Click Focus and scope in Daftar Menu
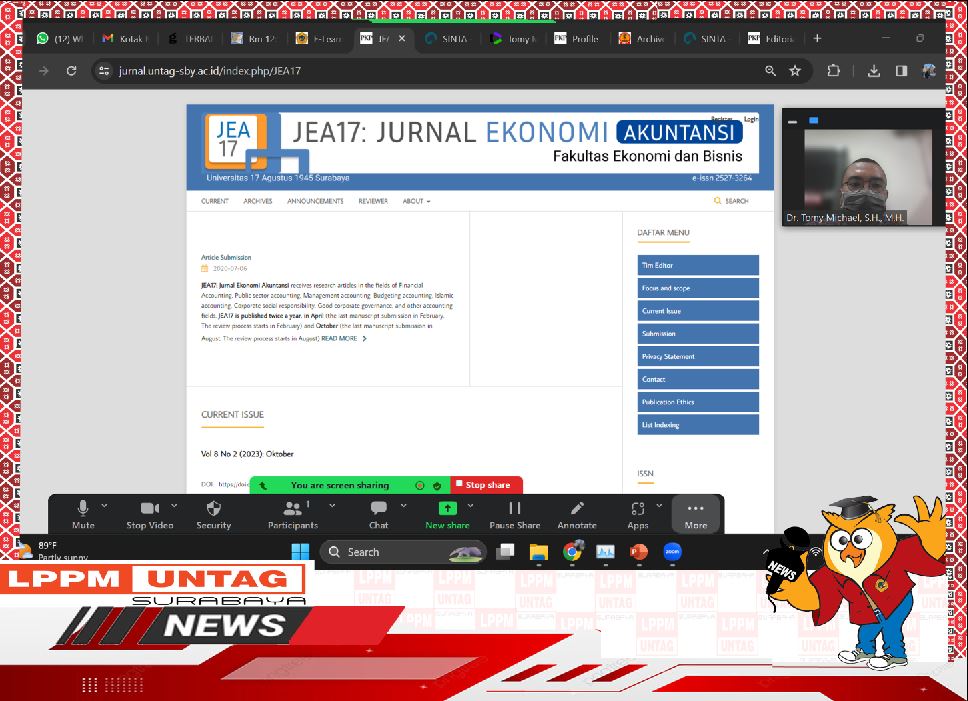 (698, 288)
